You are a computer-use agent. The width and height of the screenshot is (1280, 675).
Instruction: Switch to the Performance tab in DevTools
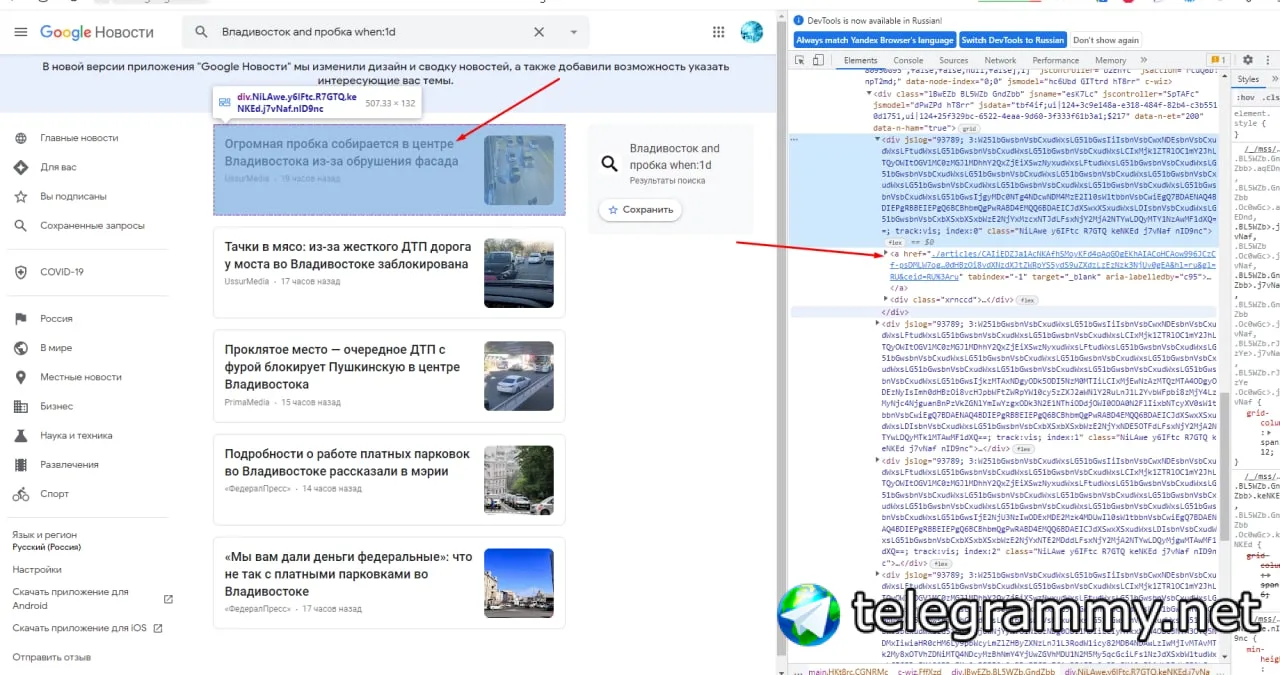[1056, 60]
